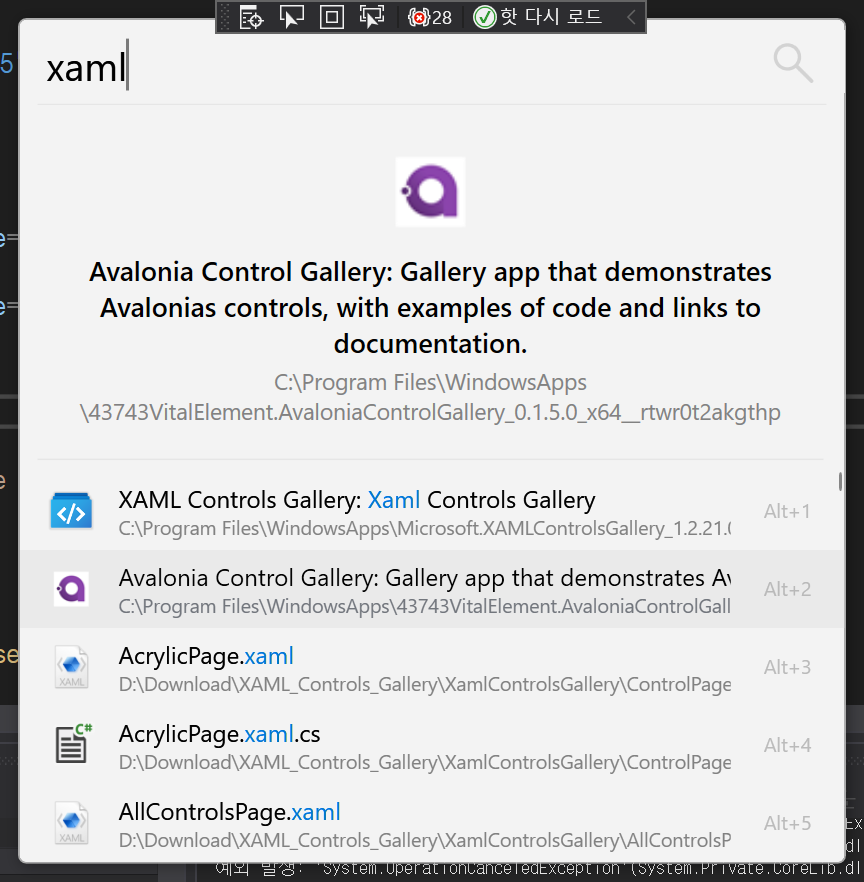Viewport: 864px width, 882px height.
Task: Click the search magnifier icon
Action: coord(793,63)
